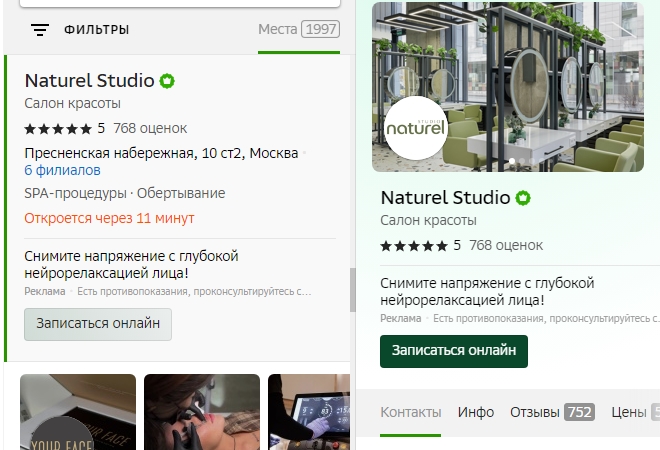Click green verified badge in left list
Screen dimensions: 660x450
point(168,81)
